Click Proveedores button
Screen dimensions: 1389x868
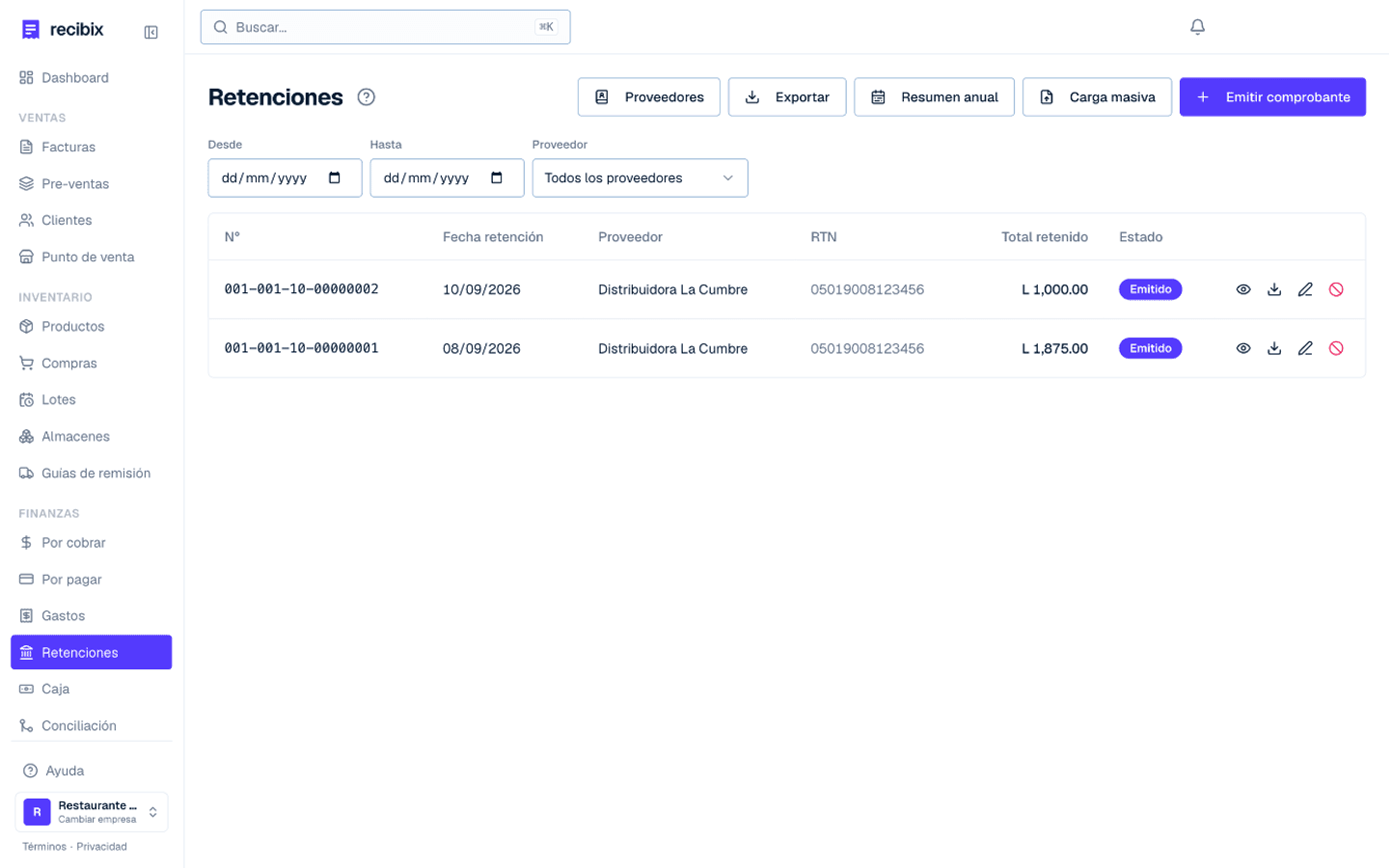[649, 97]
